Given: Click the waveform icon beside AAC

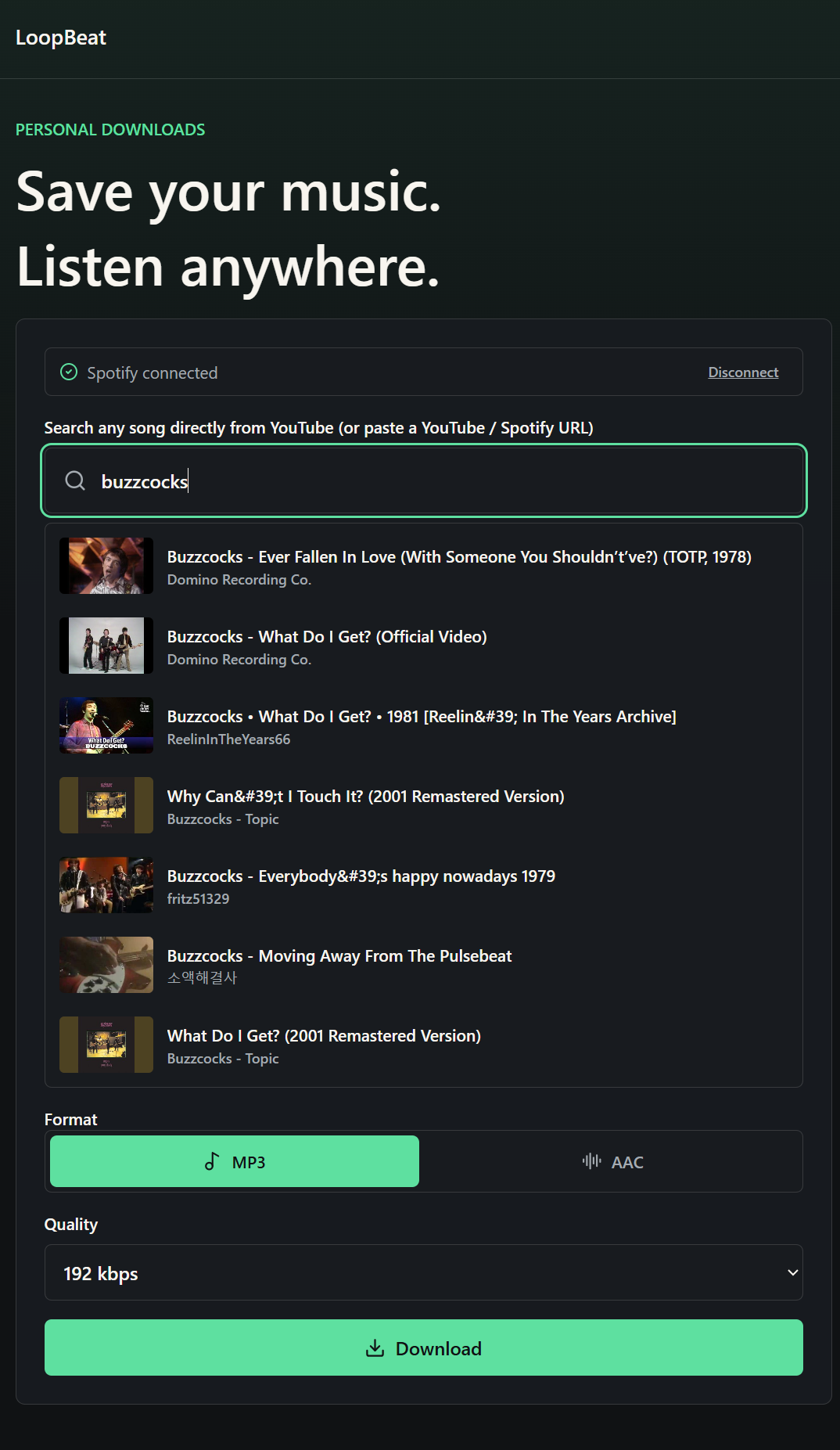Looking at the screenshot, I should 591,1161.
